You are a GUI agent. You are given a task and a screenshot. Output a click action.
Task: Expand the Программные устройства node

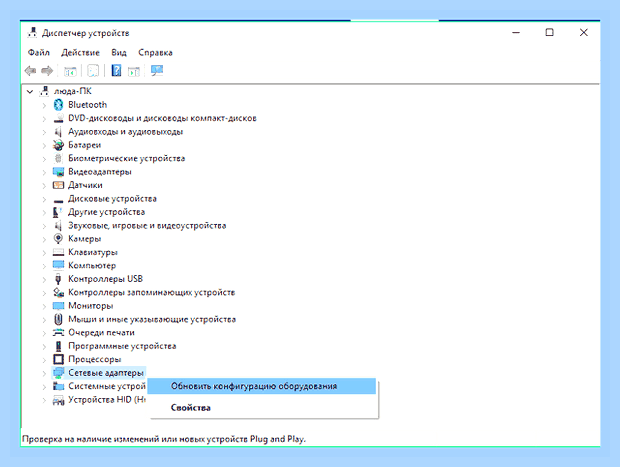44,347
